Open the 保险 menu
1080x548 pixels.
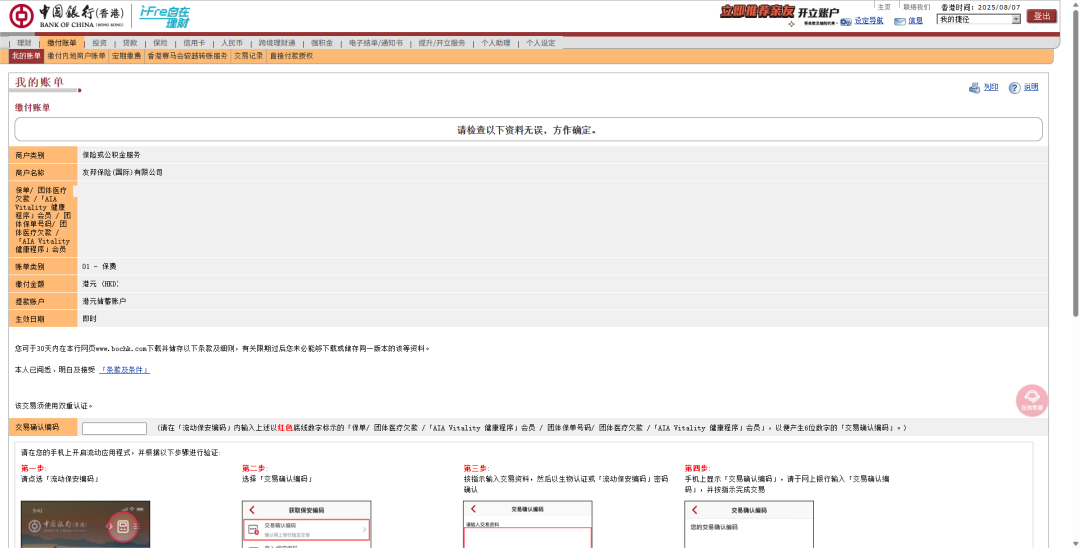160,43
